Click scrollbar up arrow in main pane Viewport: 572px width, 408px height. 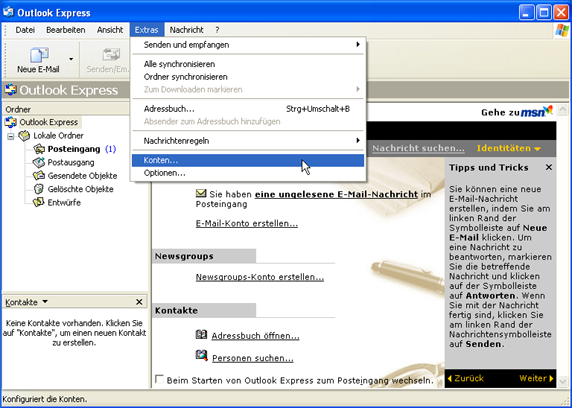(563, 109)
